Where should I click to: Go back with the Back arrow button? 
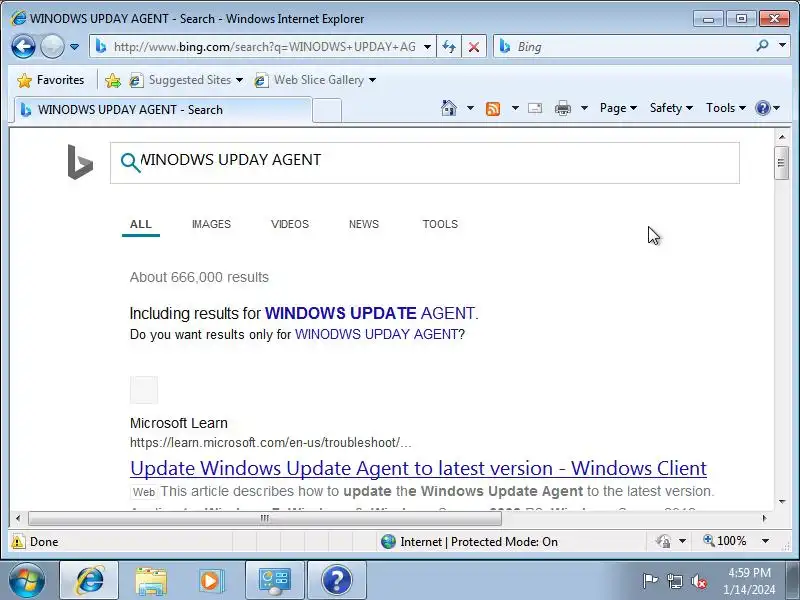coord(23,46)
